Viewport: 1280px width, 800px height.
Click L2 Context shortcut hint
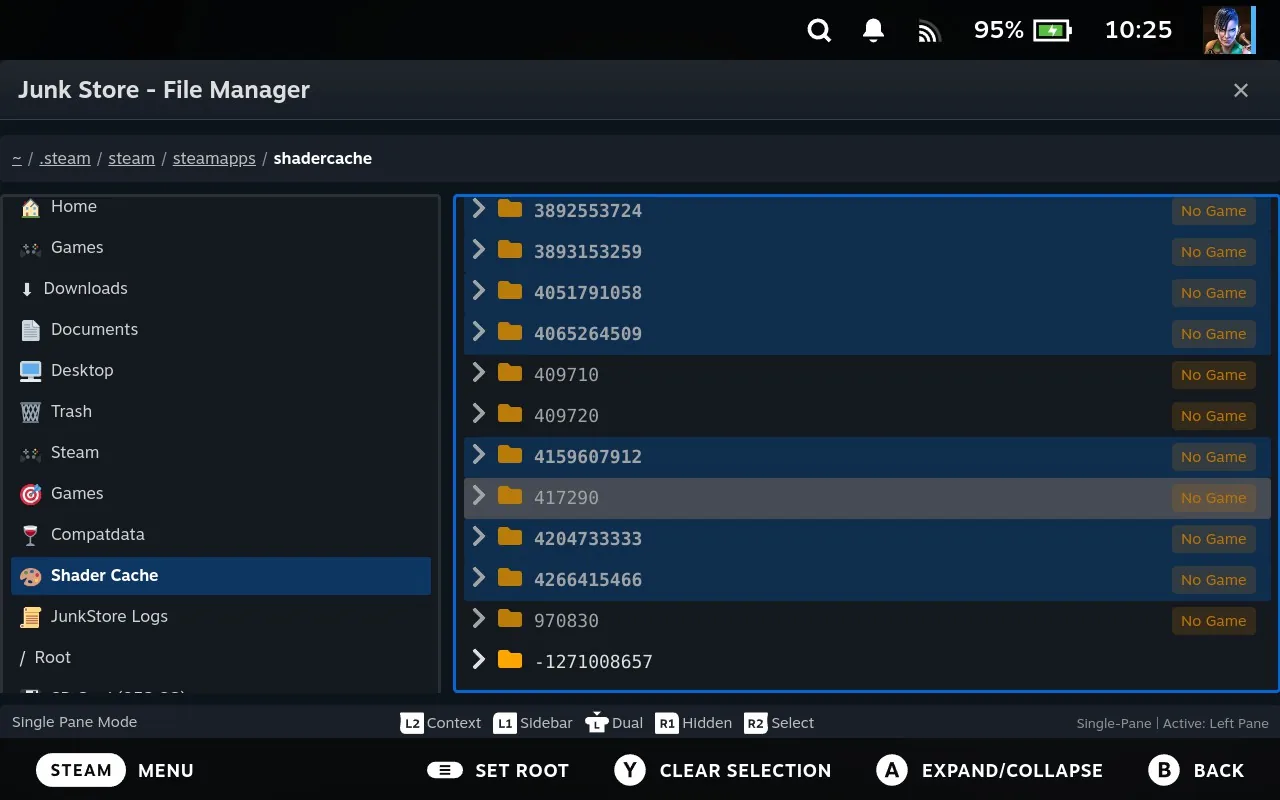441,723
